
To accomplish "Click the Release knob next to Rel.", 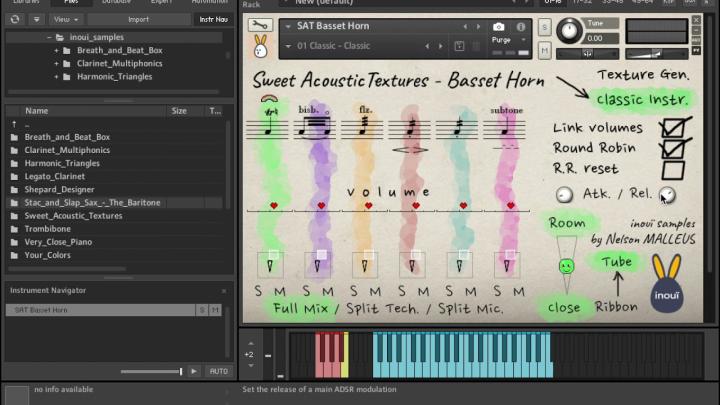I will tap(668, 195).
